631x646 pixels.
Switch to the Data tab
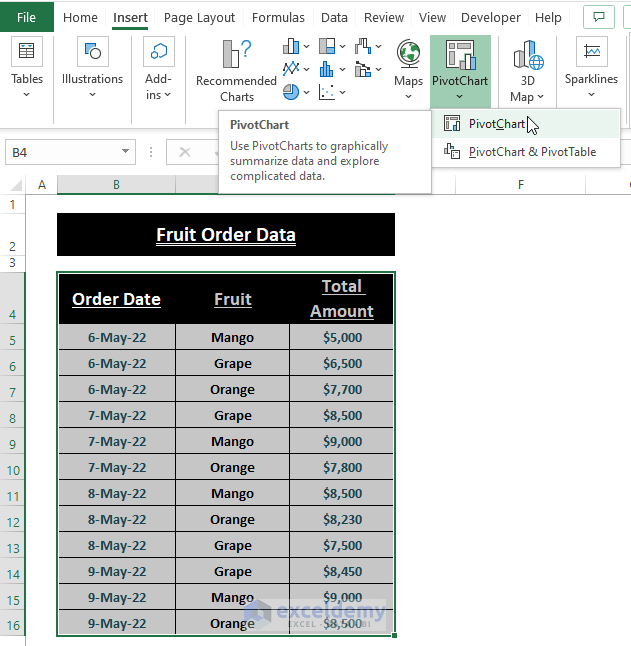click(x=334, y=17)
